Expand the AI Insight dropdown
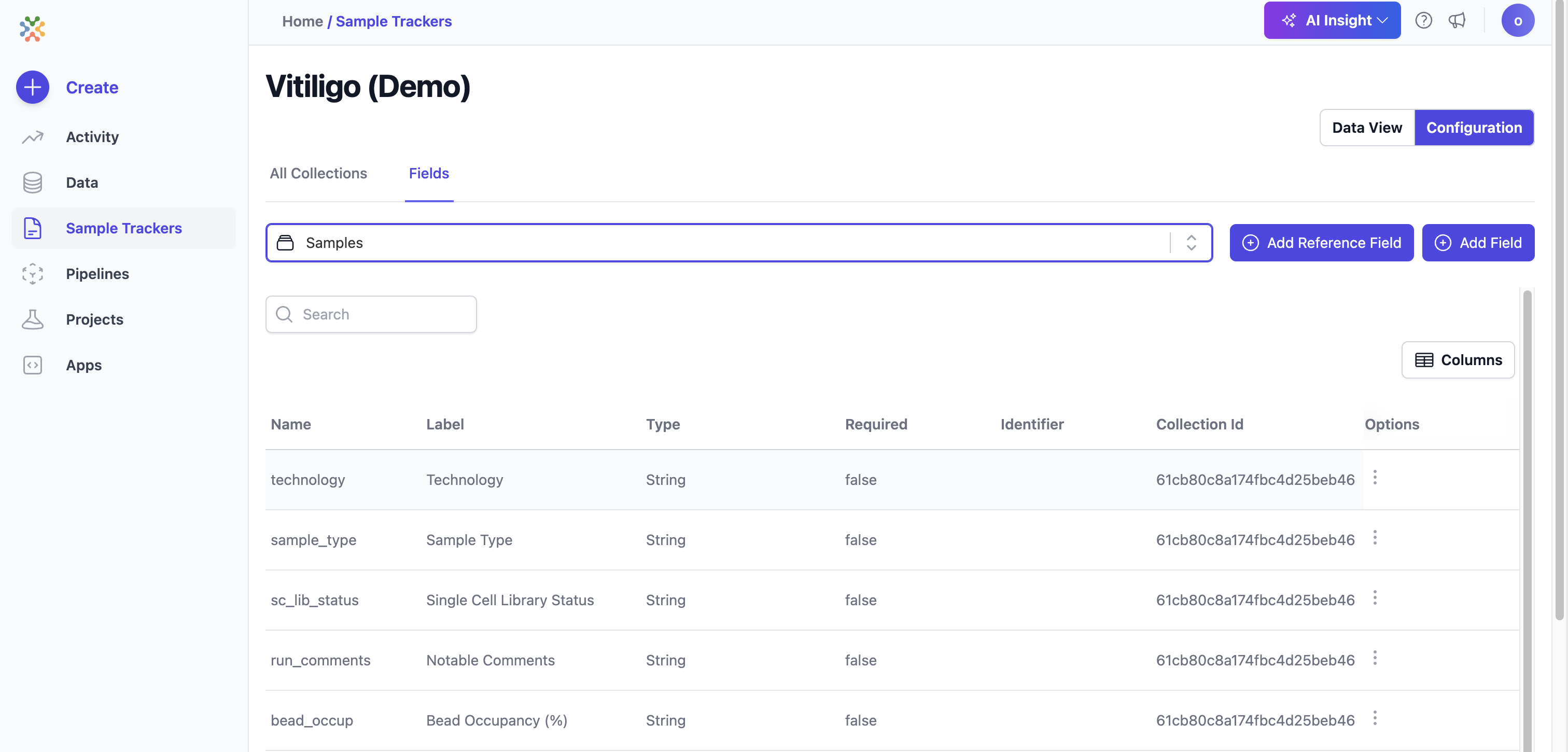The image size is (1568, 752). (1332, 20)
